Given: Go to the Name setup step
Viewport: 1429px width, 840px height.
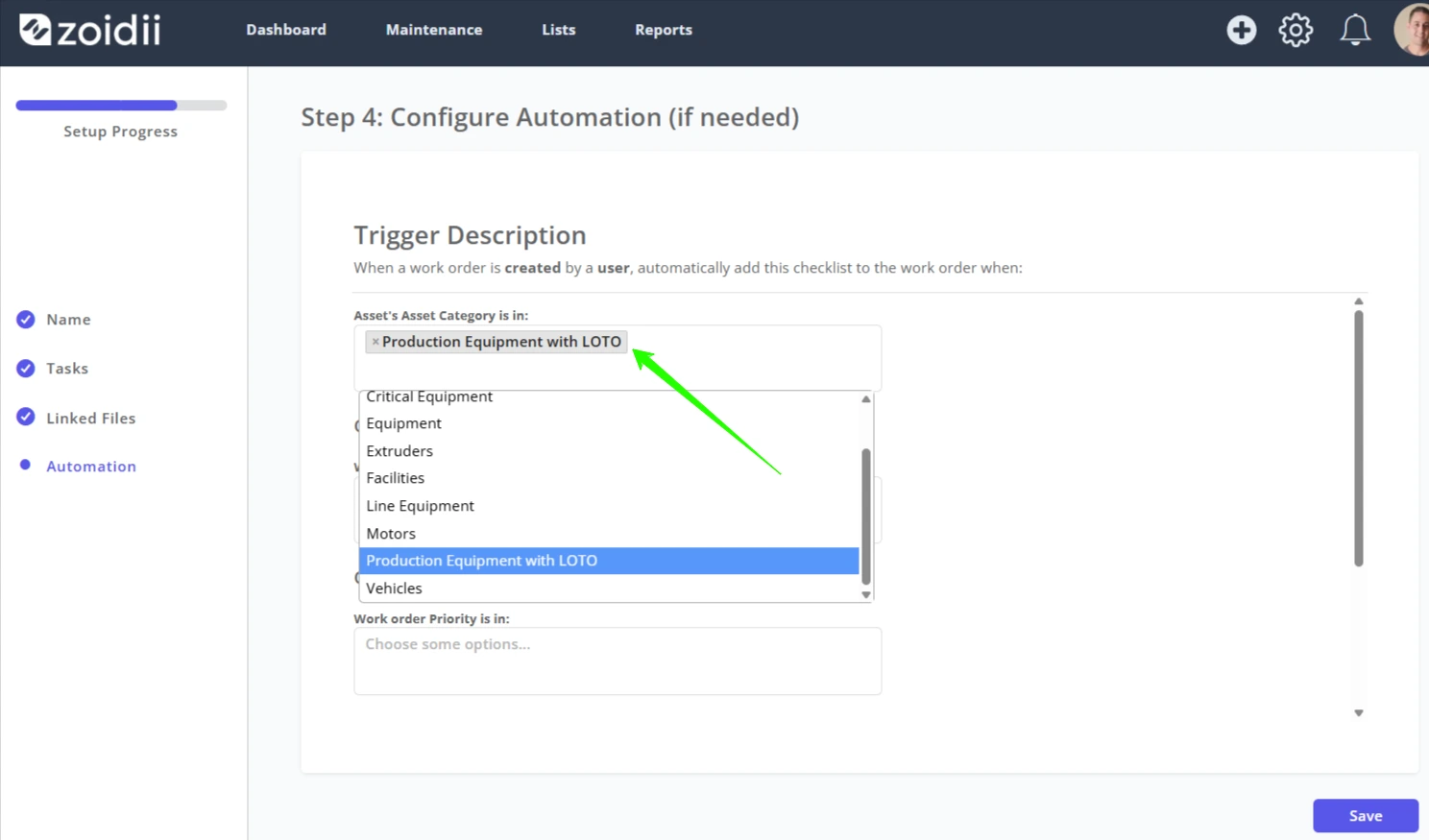Looking at the screenshot, I should point(68,320).
